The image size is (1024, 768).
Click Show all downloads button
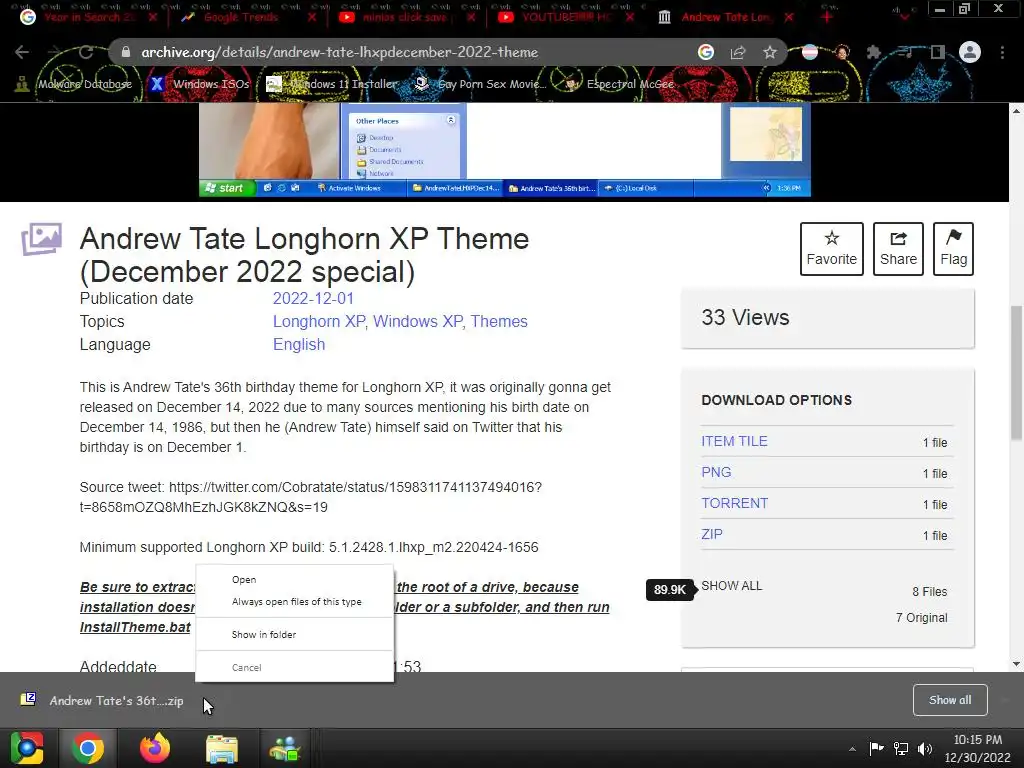[x=950, y=700]
